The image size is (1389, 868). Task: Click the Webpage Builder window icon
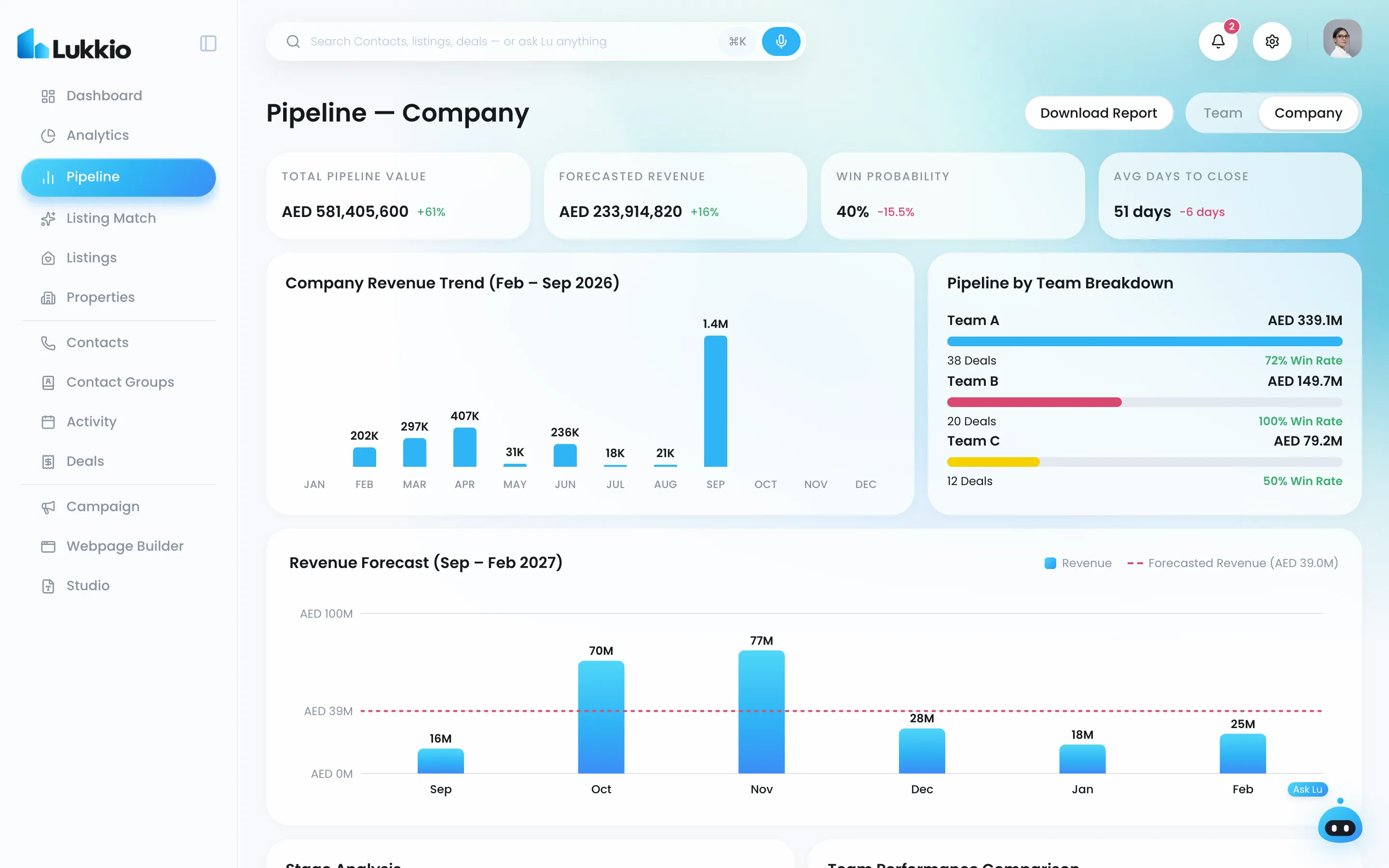pyautogui.click(x=48, y=546)
